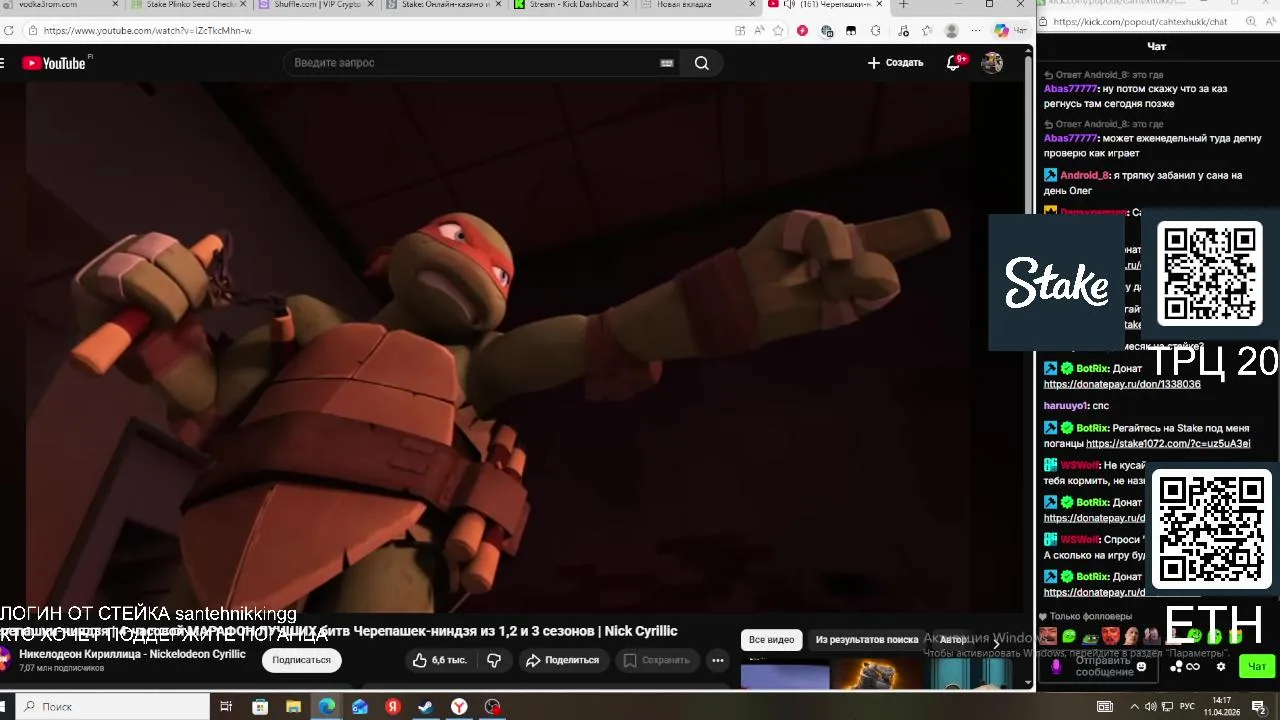Select the Все видео filter chip

tap(771, 640)
